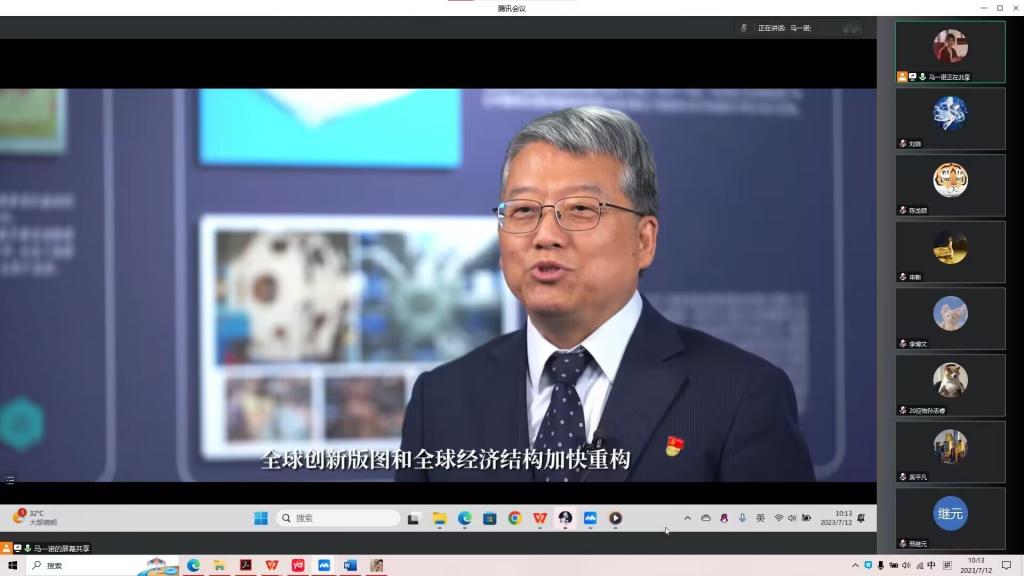Toggle the microphone icon in shared system tray
This screenshot has width=1024, height=576.
(x=742, y=518)
